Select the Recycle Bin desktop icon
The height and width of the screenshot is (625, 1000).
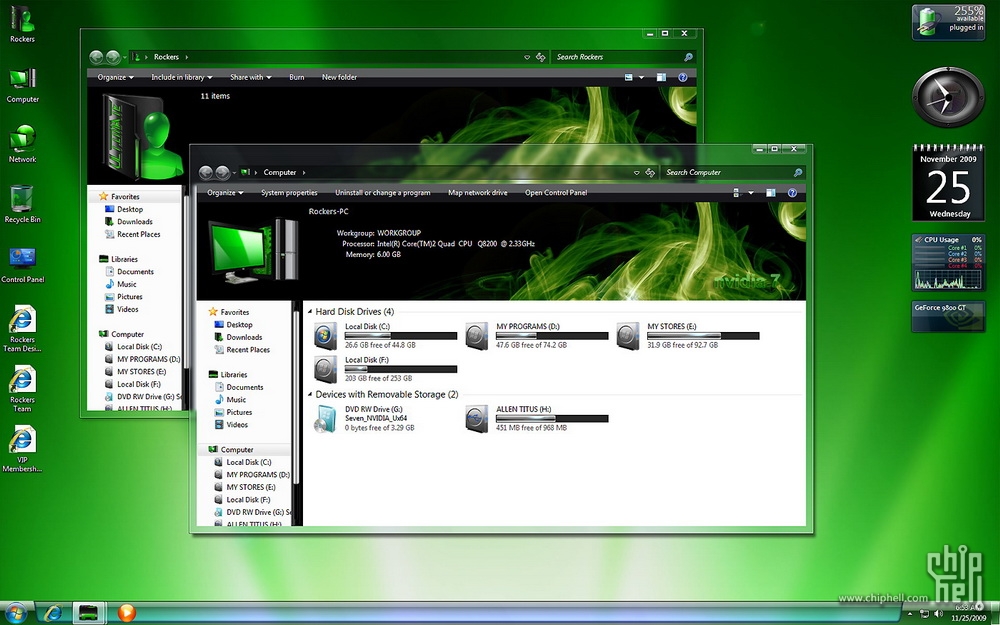(x=22, y=205)
